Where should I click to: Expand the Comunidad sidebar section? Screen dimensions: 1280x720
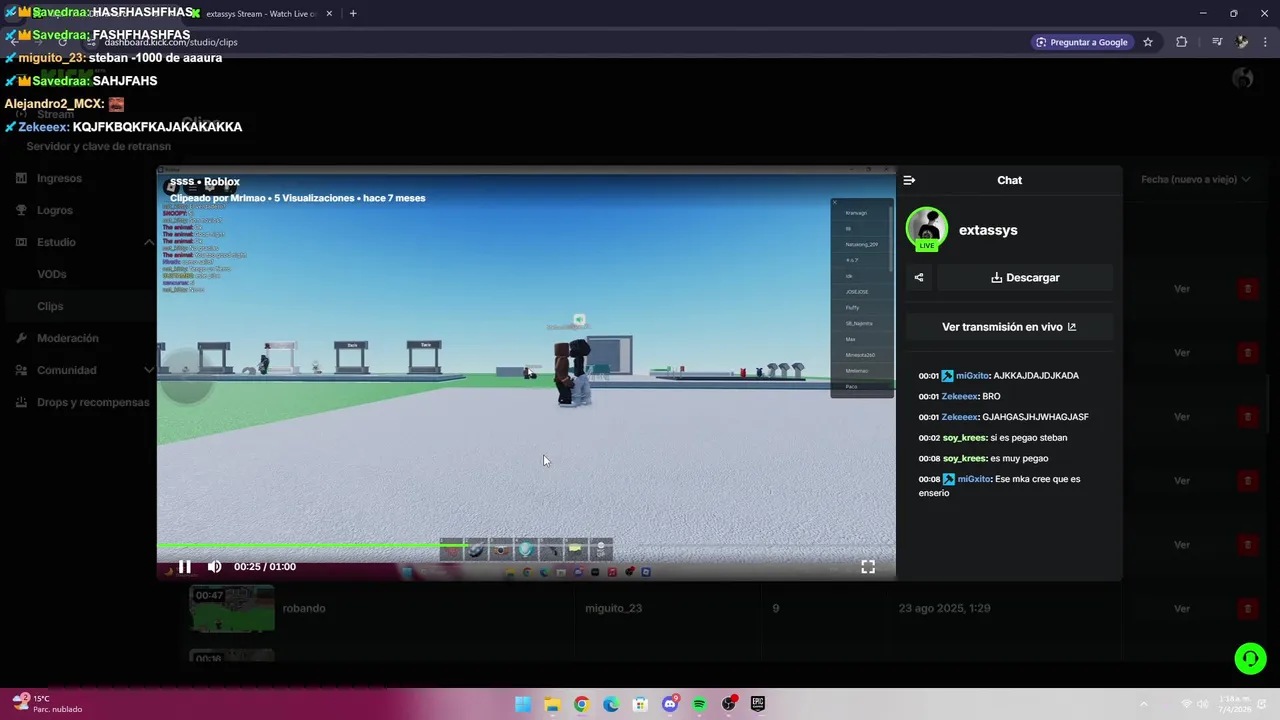pos(149,370)
